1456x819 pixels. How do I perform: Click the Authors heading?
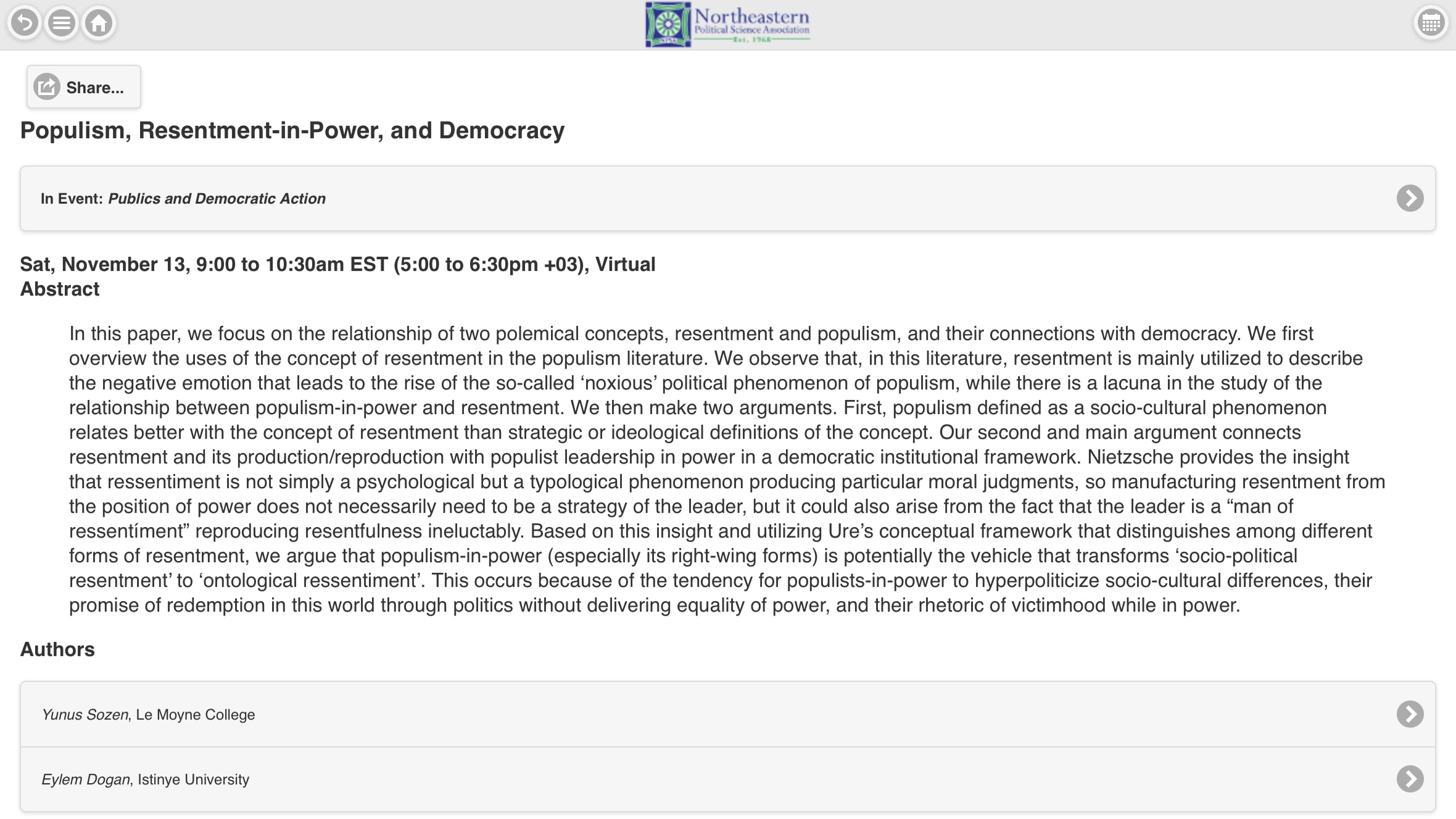pyautogui.click(x=57, y=649)
